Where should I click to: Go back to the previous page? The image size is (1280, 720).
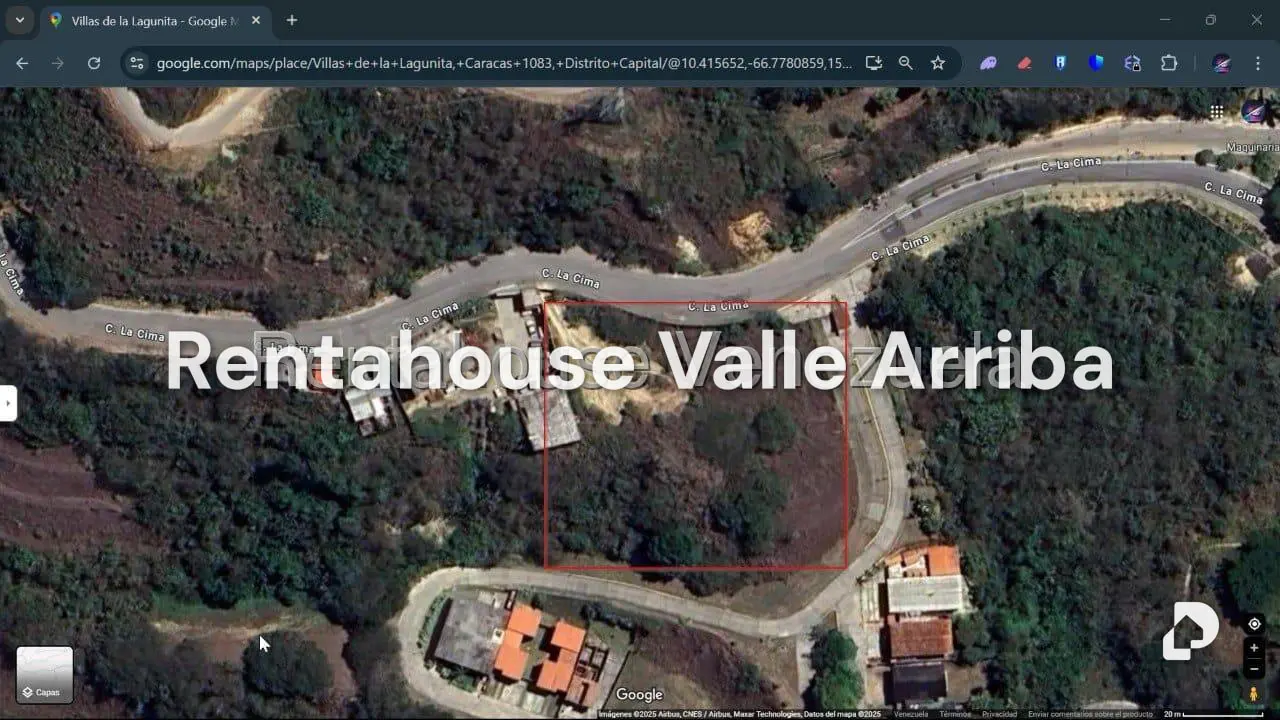[22, 63]
